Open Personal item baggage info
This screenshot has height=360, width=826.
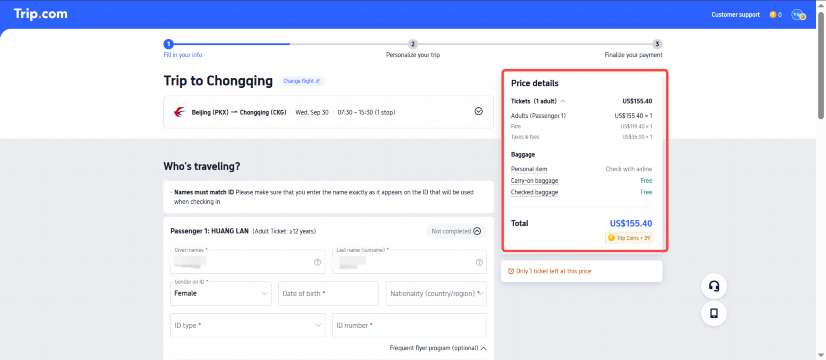(529, 169)
